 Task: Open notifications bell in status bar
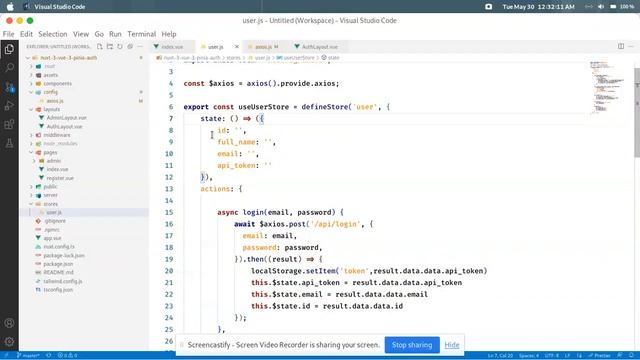click(631, 356)
